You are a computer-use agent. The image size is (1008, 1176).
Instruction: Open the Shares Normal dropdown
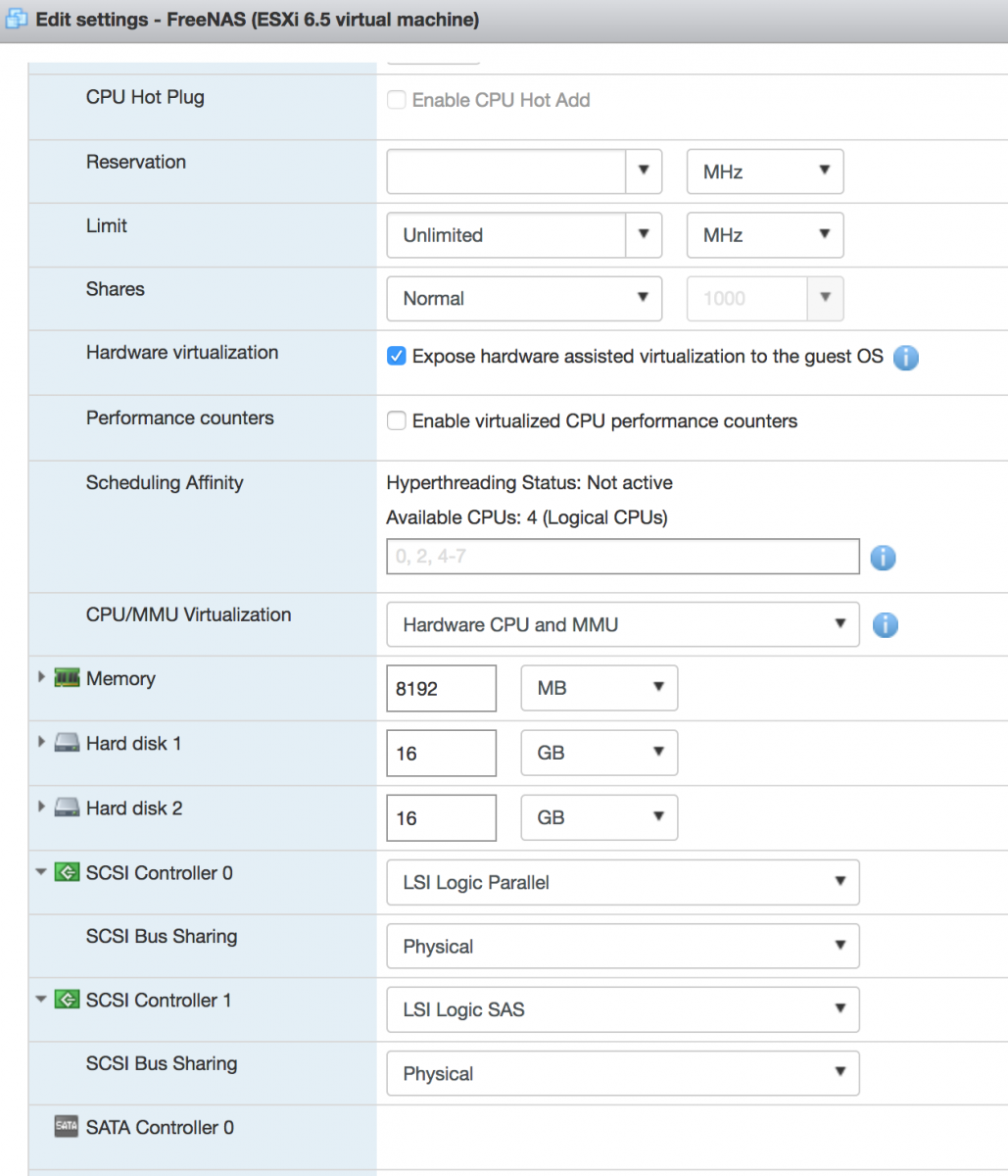524,298
